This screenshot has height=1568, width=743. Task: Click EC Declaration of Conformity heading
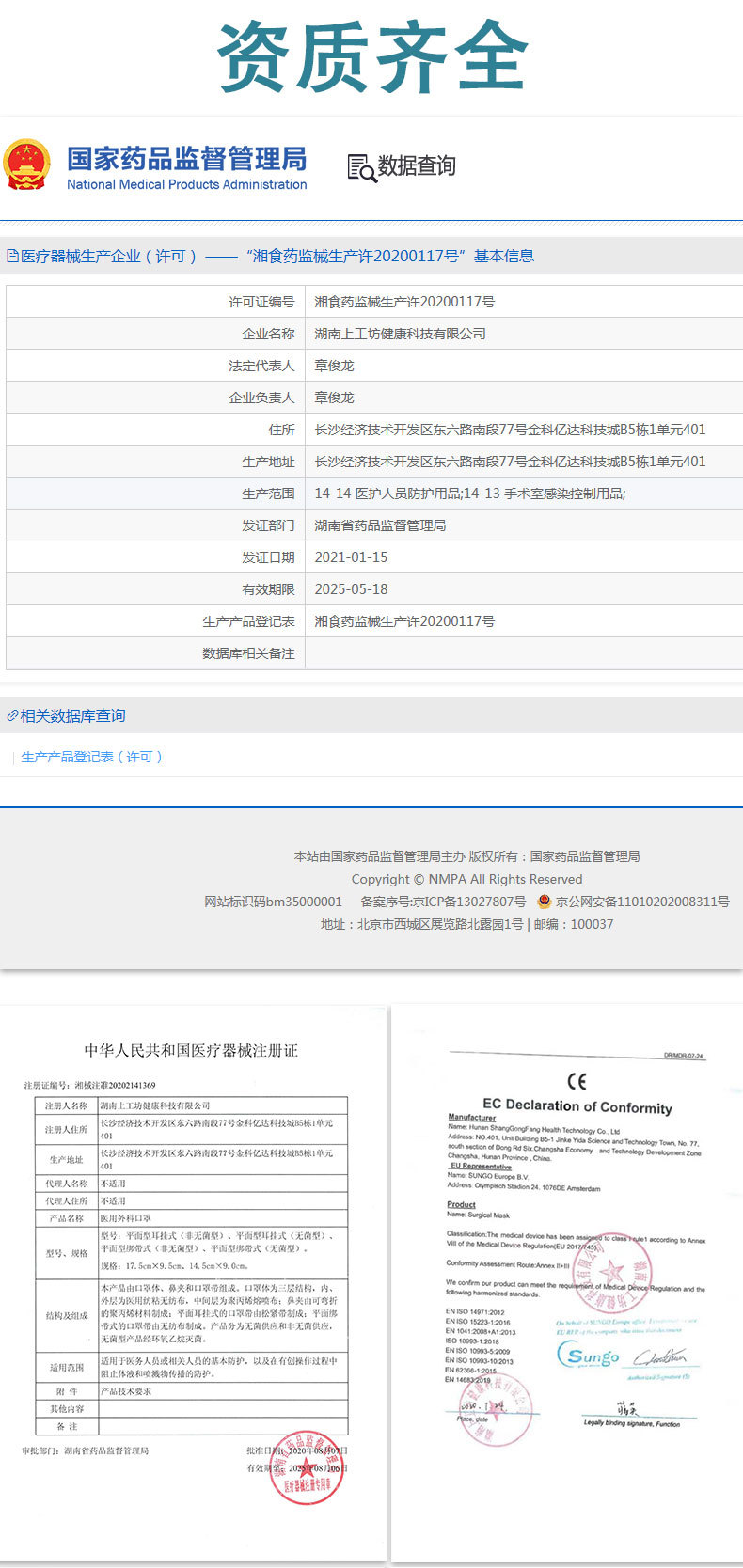[577, 1106]
